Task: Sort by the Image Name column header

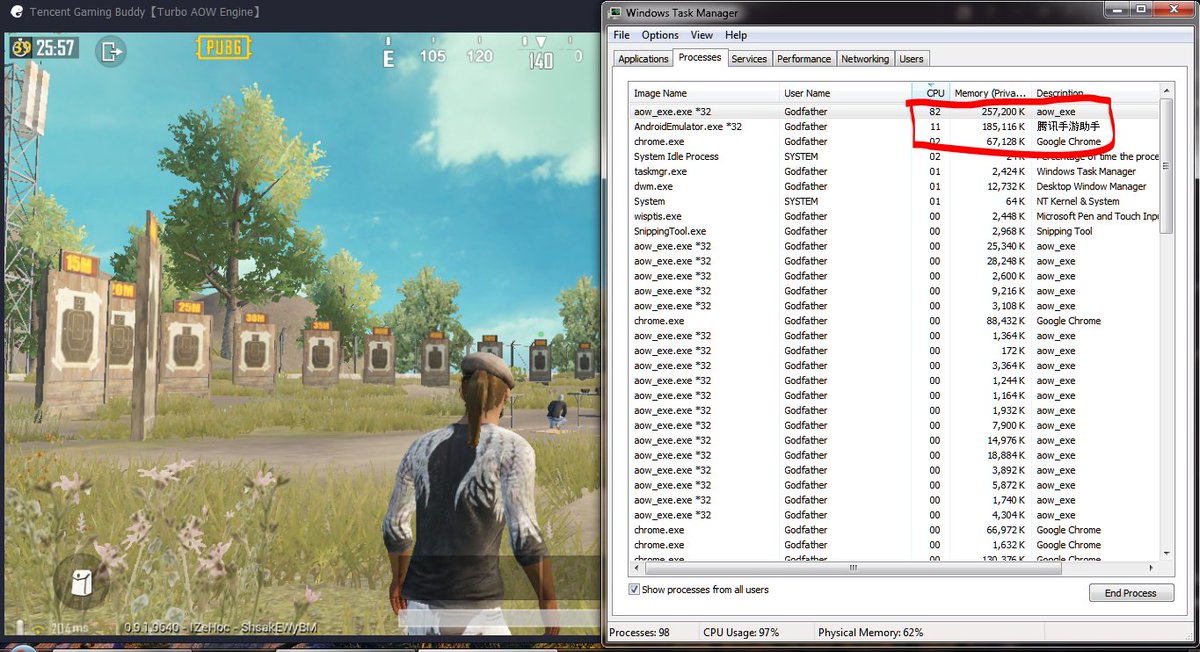Action: tap(704, 93)
